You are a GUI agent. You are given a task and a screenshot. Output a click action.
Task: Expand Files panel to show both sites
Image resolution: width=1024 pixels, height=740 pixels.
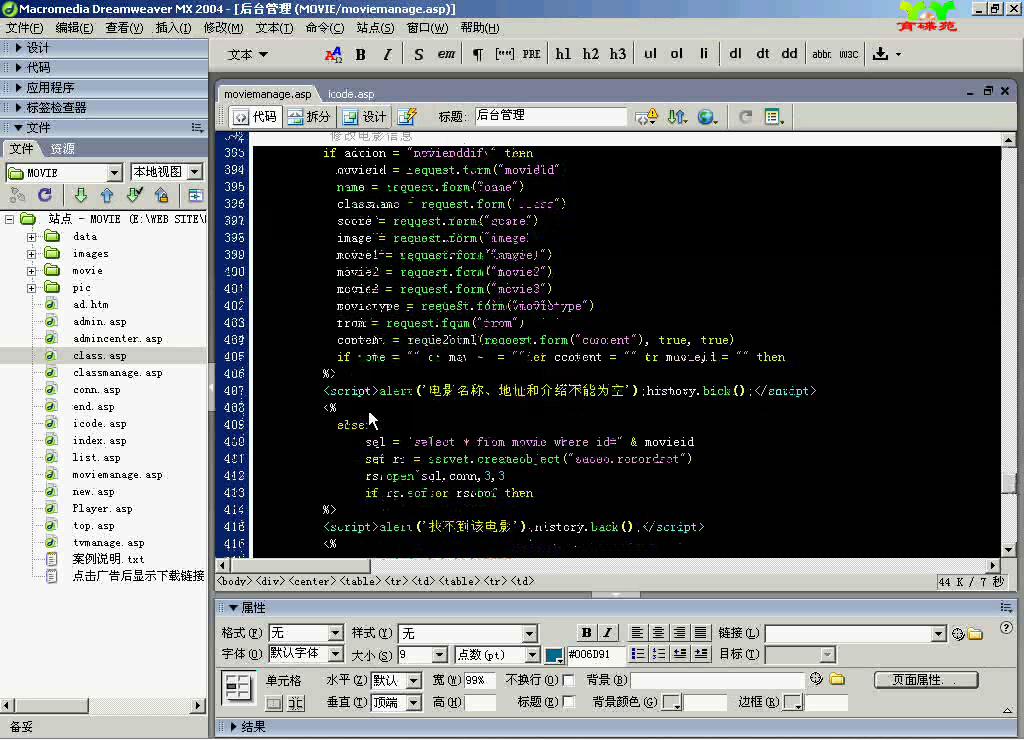195,195
